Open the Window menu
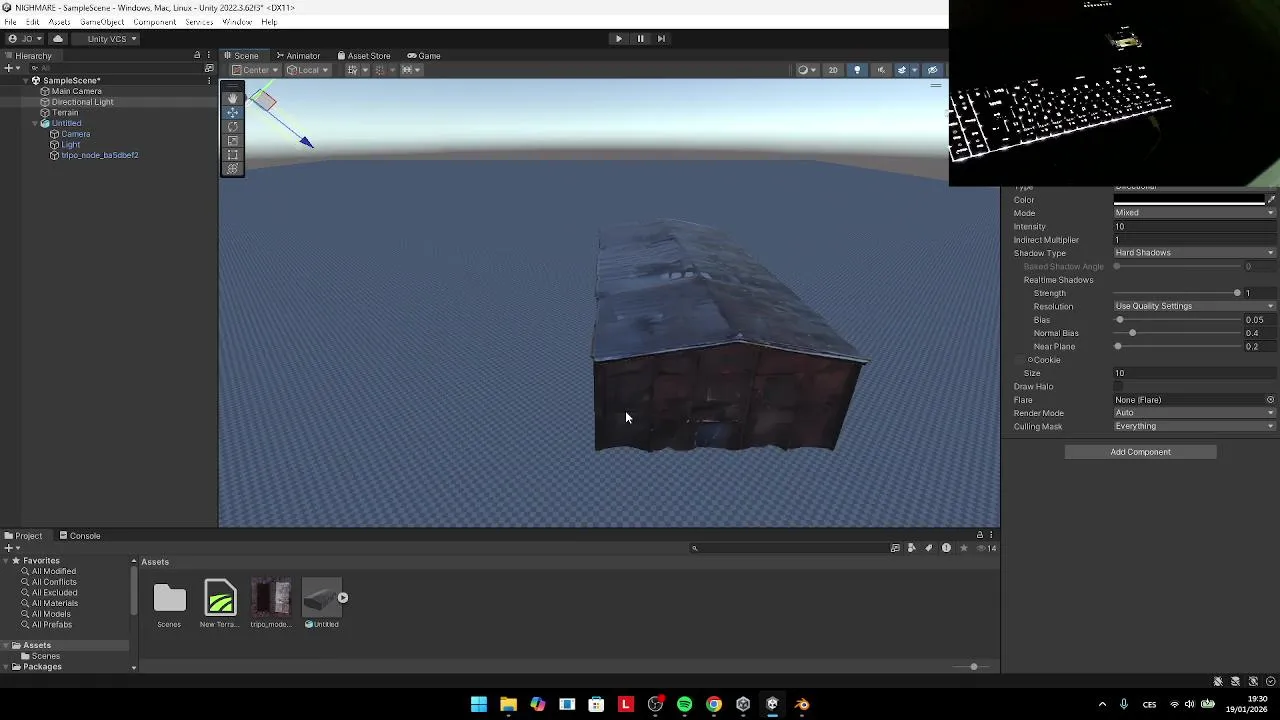 point(237,22)
